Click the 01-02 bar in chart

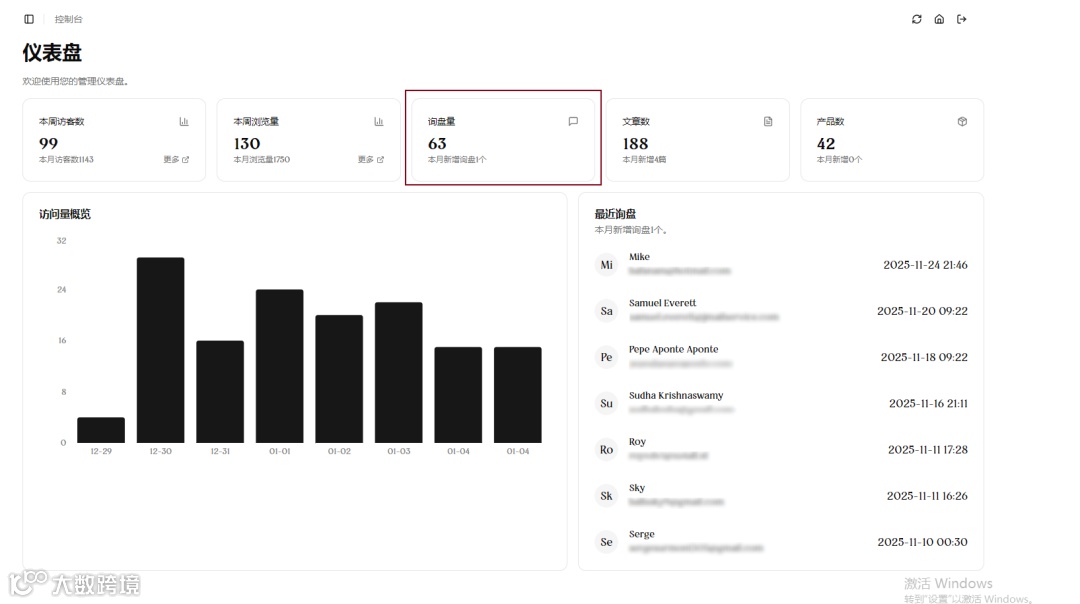coord(339,379)
